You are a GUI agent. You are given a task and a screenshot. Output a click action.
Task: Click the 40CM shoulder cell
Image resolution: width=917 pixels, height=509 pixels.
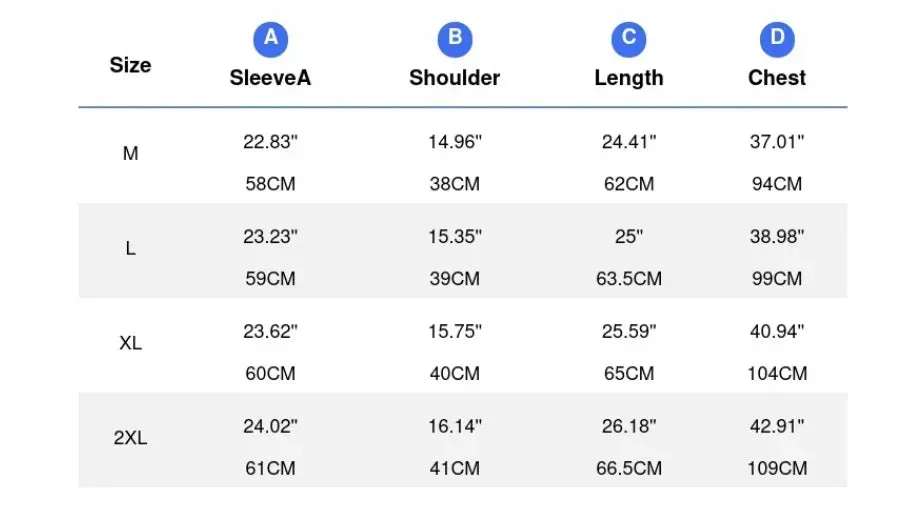454,374
